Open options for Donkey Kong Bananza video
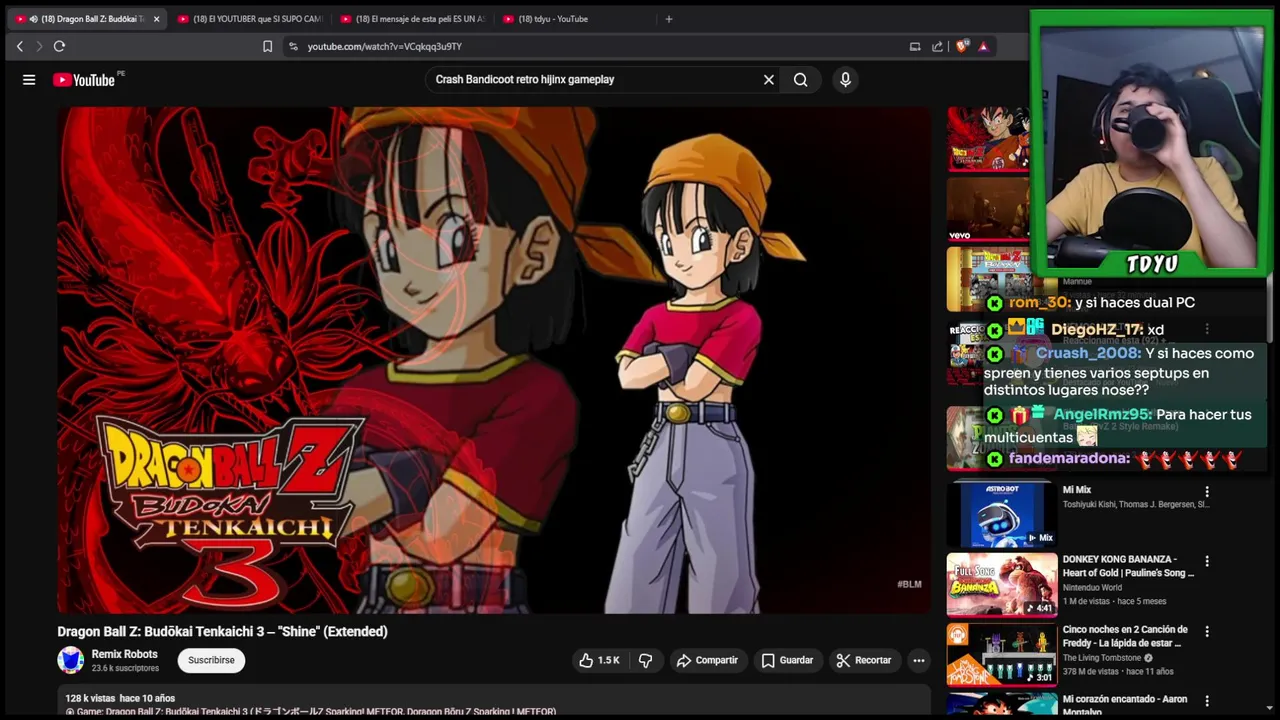The height and width of the screenshot is (720, 1280). point(1207,562)
